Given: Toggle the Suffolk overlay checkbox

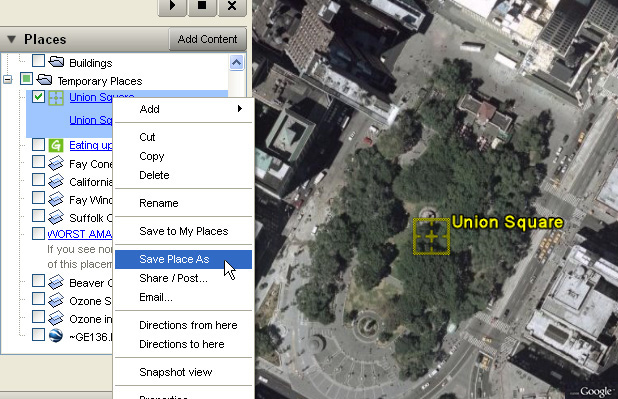Looking at the screenshot, I should click(x=38, y=215).
